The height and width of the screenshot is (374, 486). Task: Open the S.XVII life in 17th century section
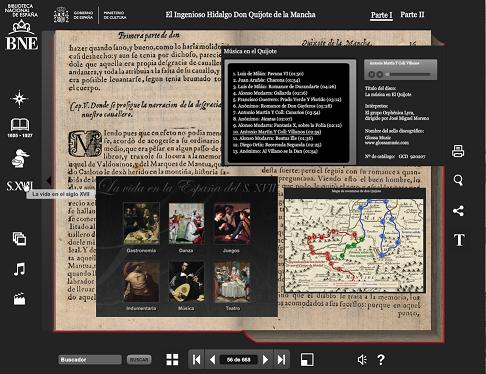coord(19,186)
